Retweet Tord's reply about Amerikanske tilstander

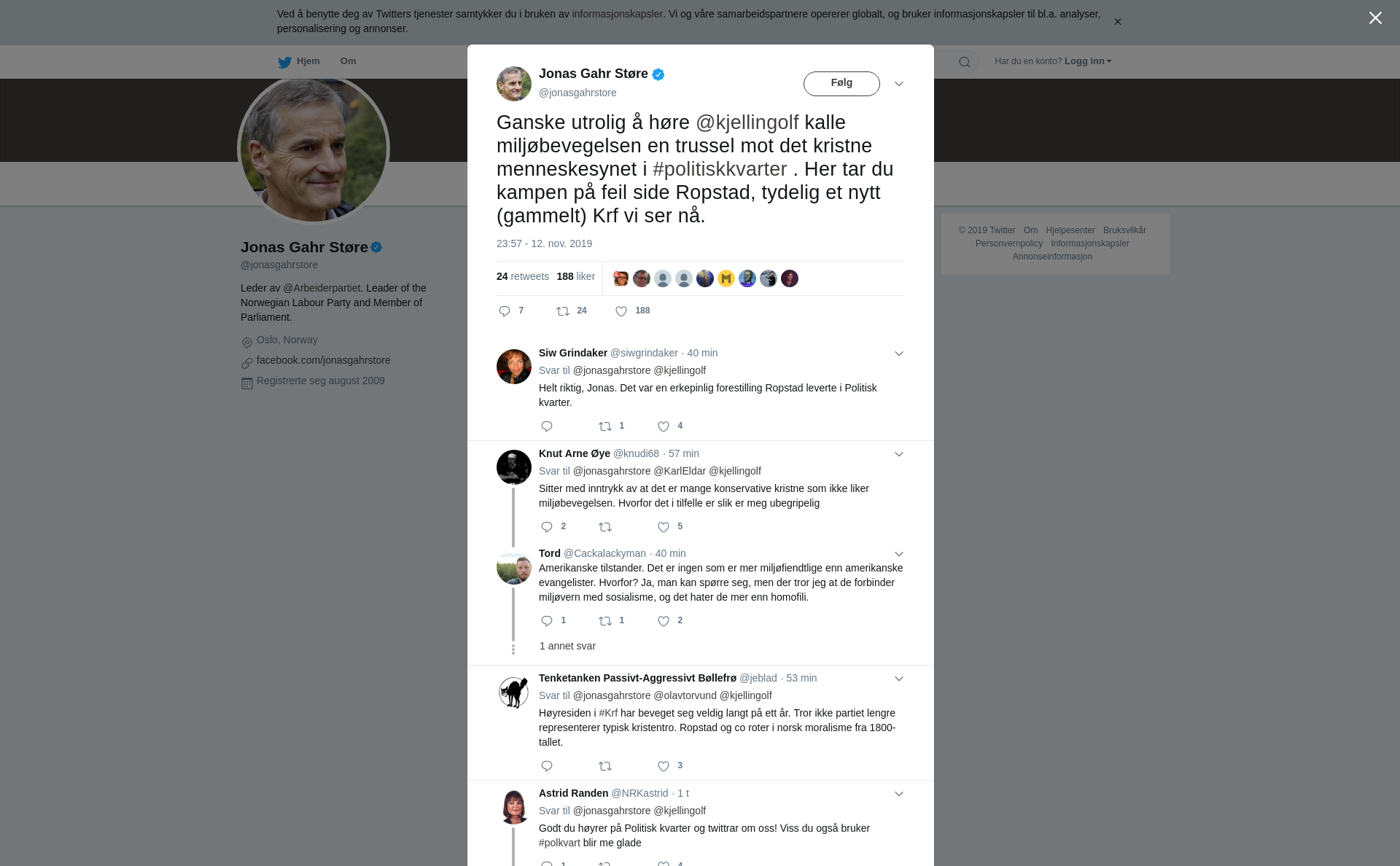[x=605, y=621]
